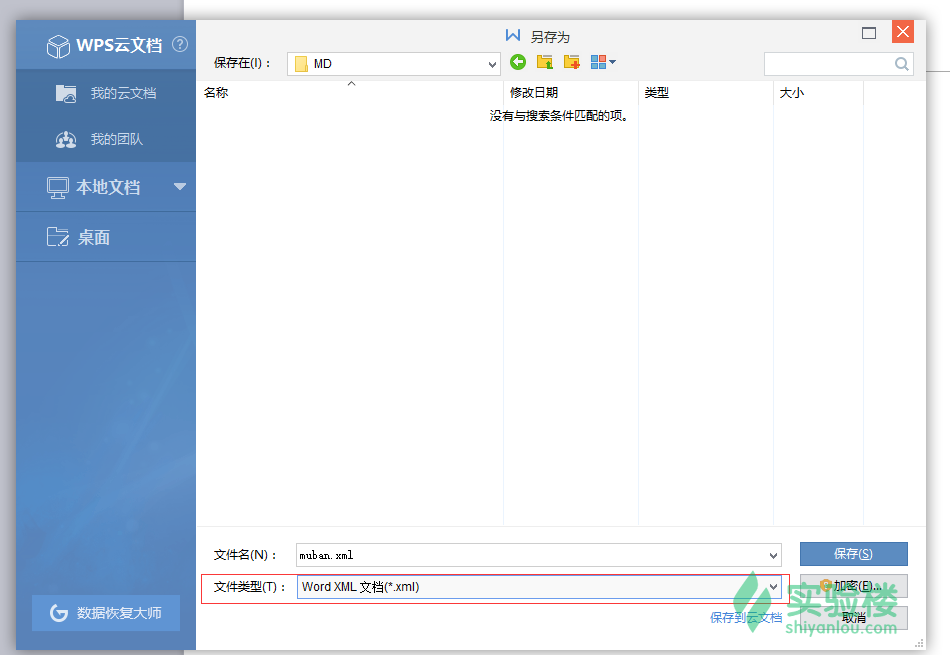Open the 文件类型 format dropdown
This screenshot has height=655, width=950.
pos(773,587)
